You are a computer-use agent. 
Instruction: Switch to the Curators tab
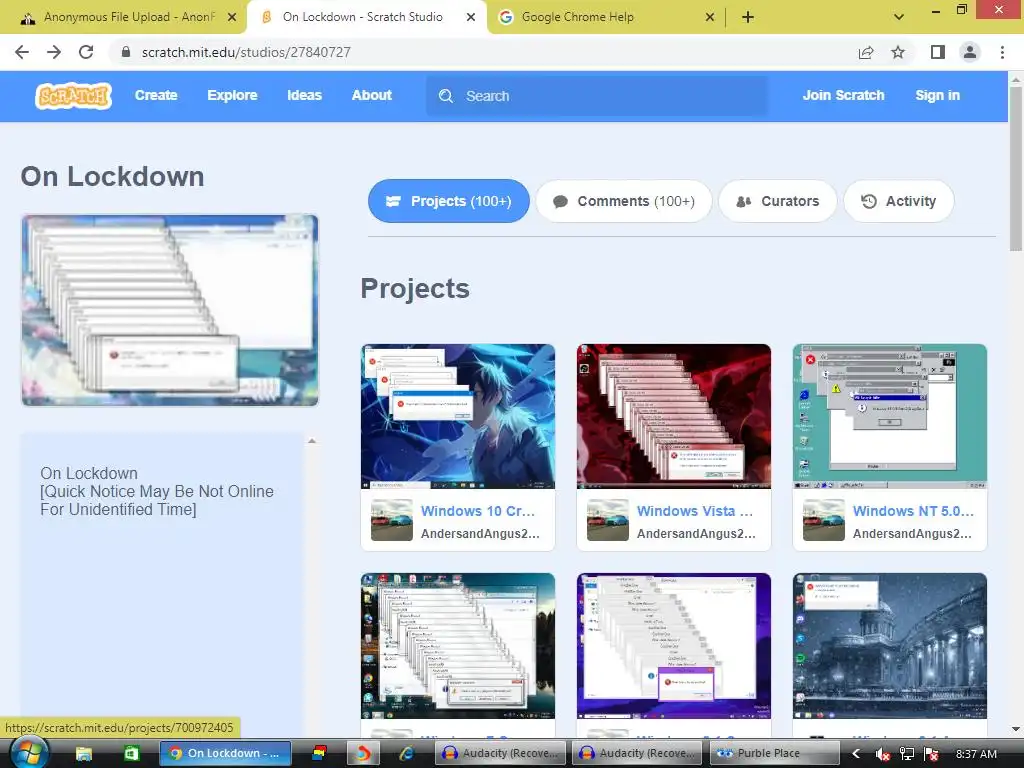(777, 201)
